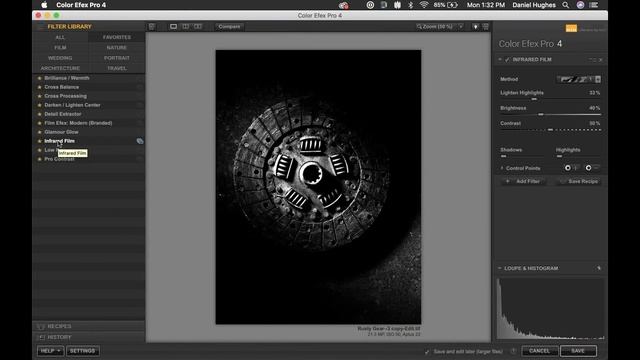Toggle the left panel visibility icon
Image resolution: width=640 pixels, height=360 pixels.
(x=152, y=27)
